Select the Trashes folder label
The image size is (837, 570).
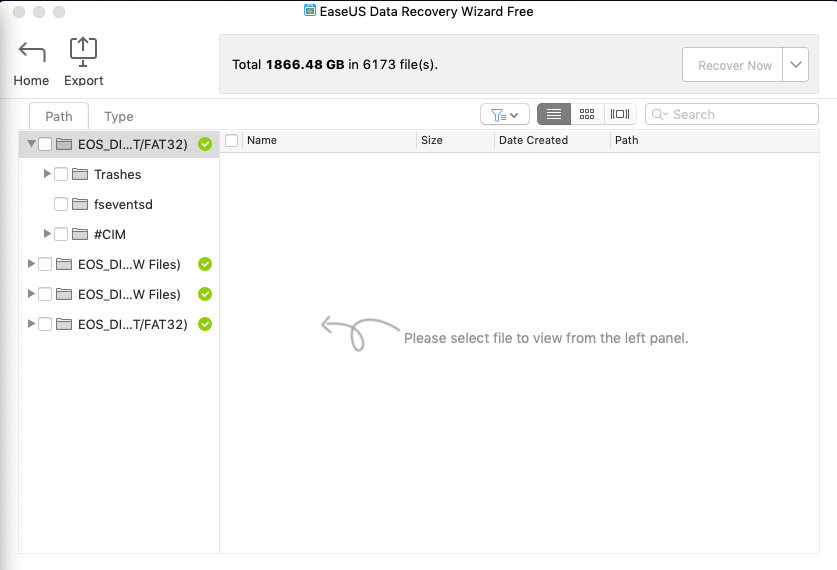click(117, 175)
